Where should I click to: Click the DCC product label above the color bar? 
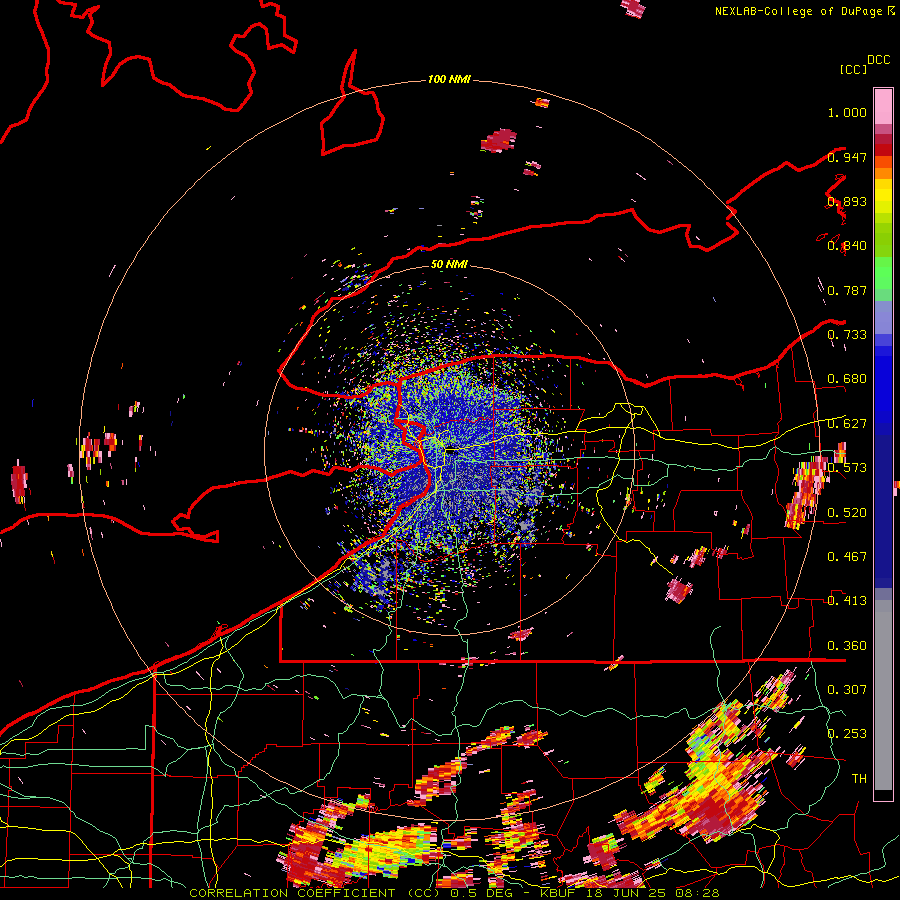(878, 60)
